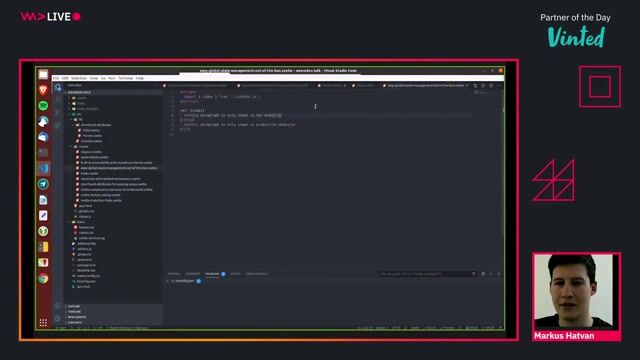
Task: Switch to Visual Studio Code dock icon
Action: point(43,168)
